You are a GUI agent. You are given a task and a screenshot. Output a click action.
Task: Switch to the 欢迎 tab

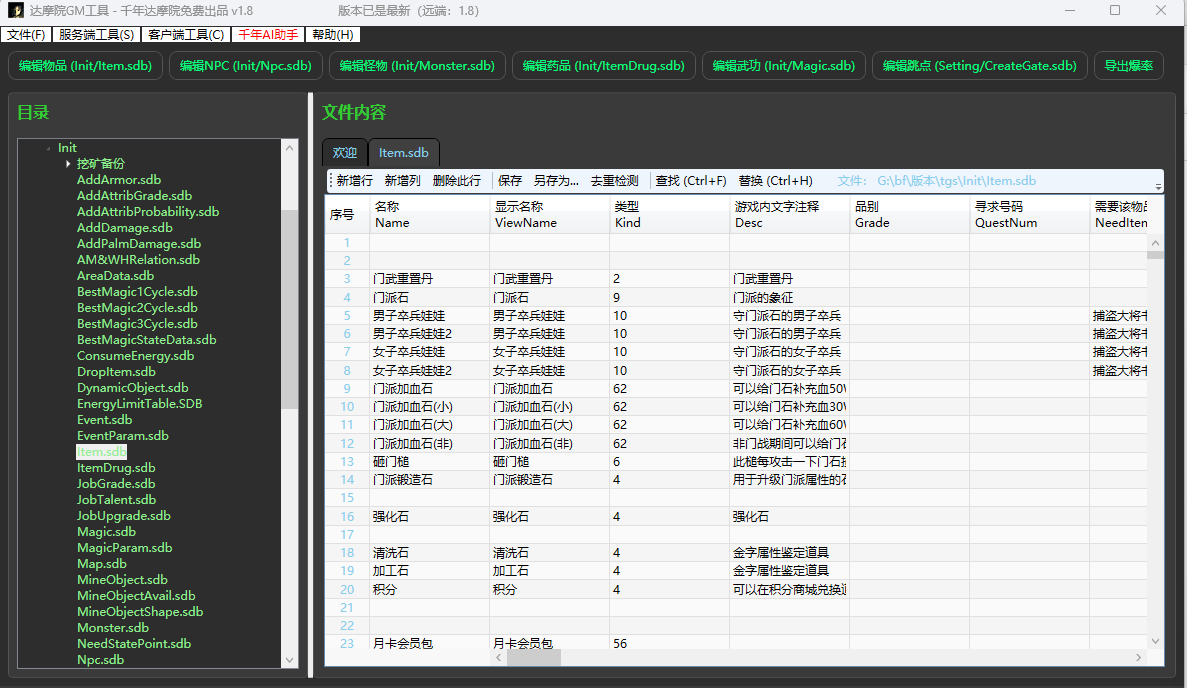(345, 153)
